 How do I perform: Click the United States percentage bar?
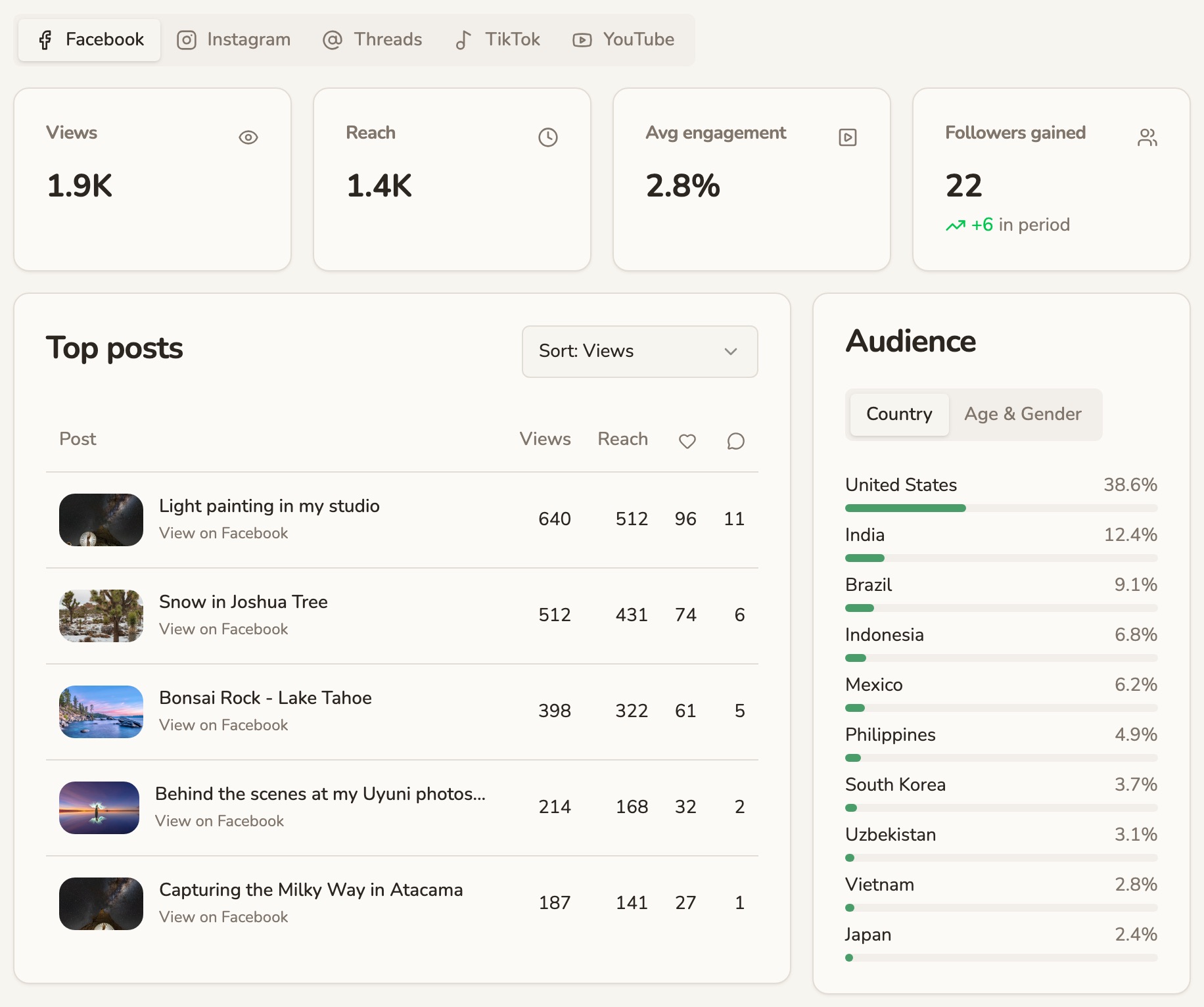[1001, 508]
